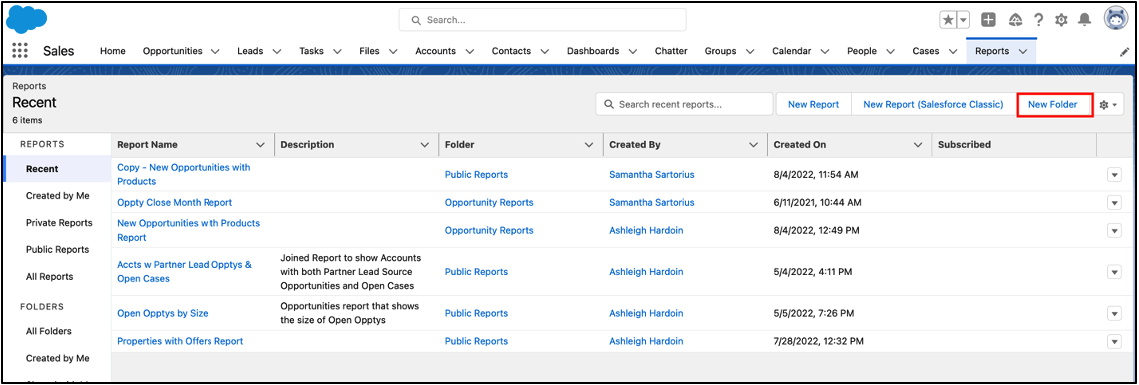The height and width of the screenshot is (385, 1139).
Task: Open the Trailhead guidance icon
Action: 1016,20
